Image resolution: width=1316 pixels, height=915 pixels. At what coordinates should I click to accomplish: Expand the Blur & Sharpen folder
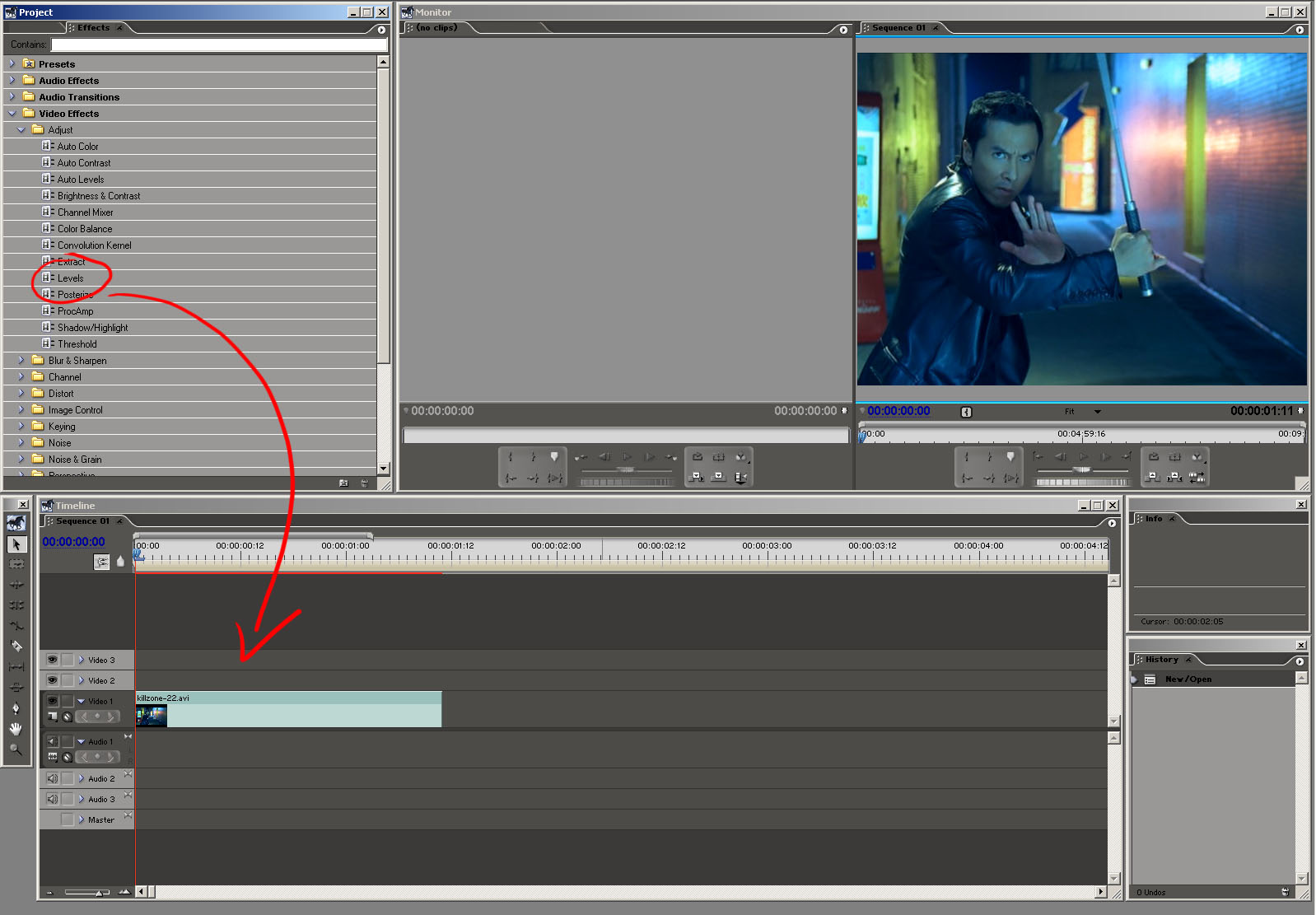click(21, 360)
